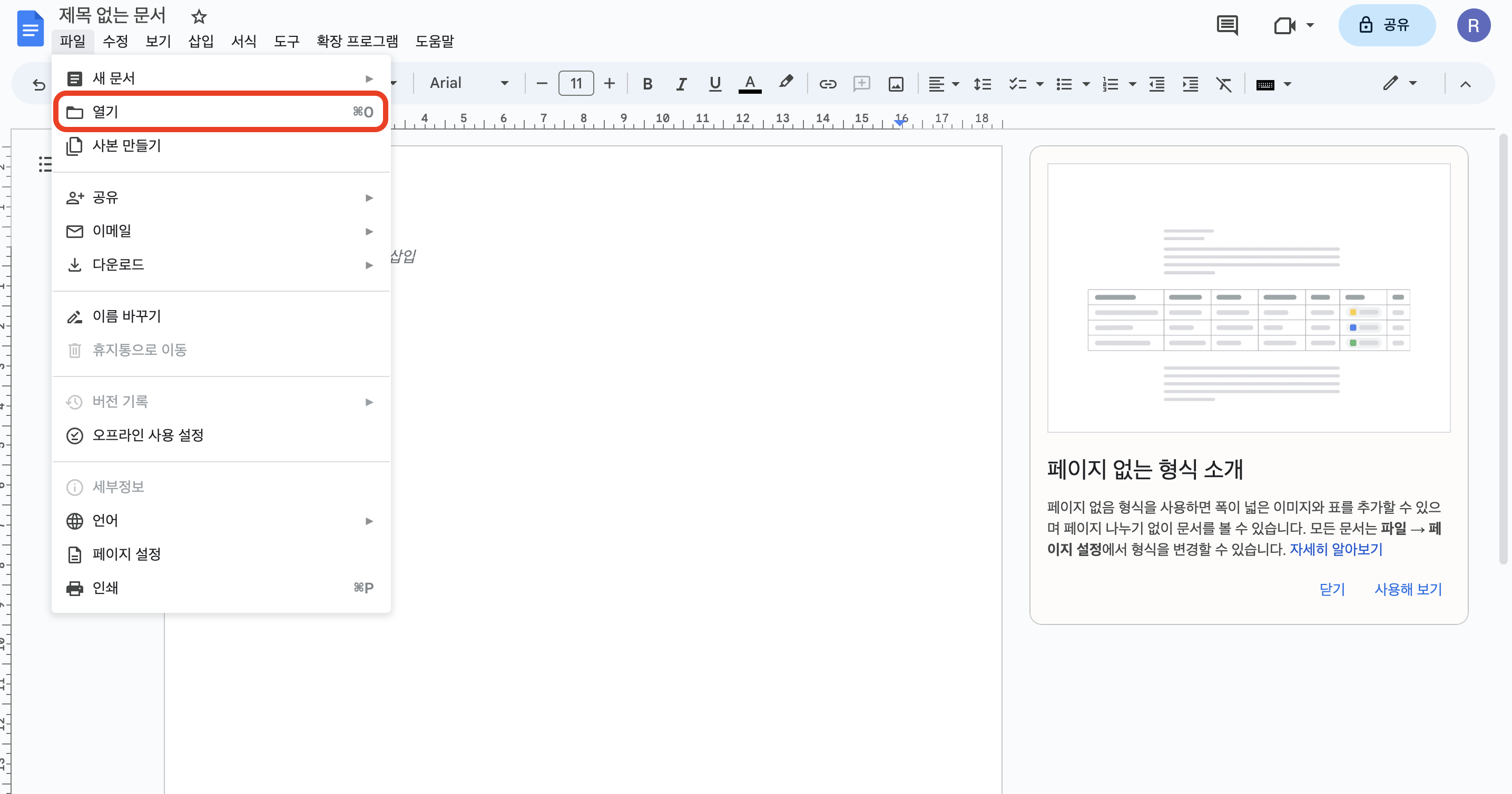The image size is (1512, 794).
Task: Toggle italic formatting
Action: click(681, 84)
